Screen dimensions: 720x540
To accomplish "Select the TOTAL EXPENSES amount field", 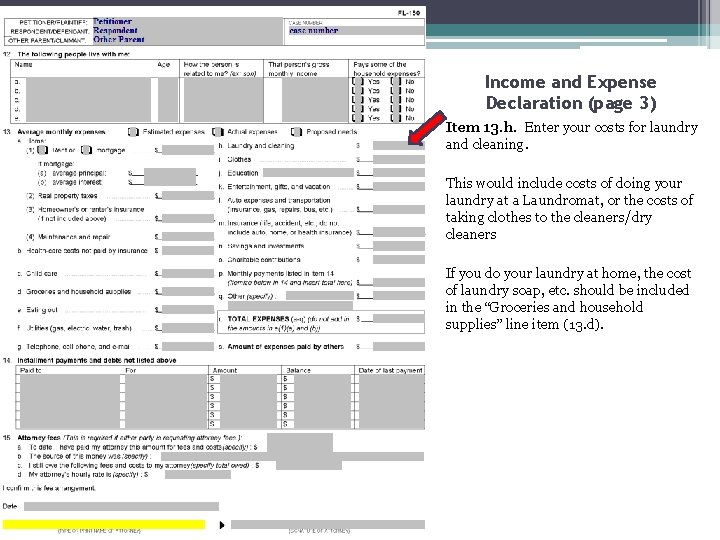I will tap(399, 319).
